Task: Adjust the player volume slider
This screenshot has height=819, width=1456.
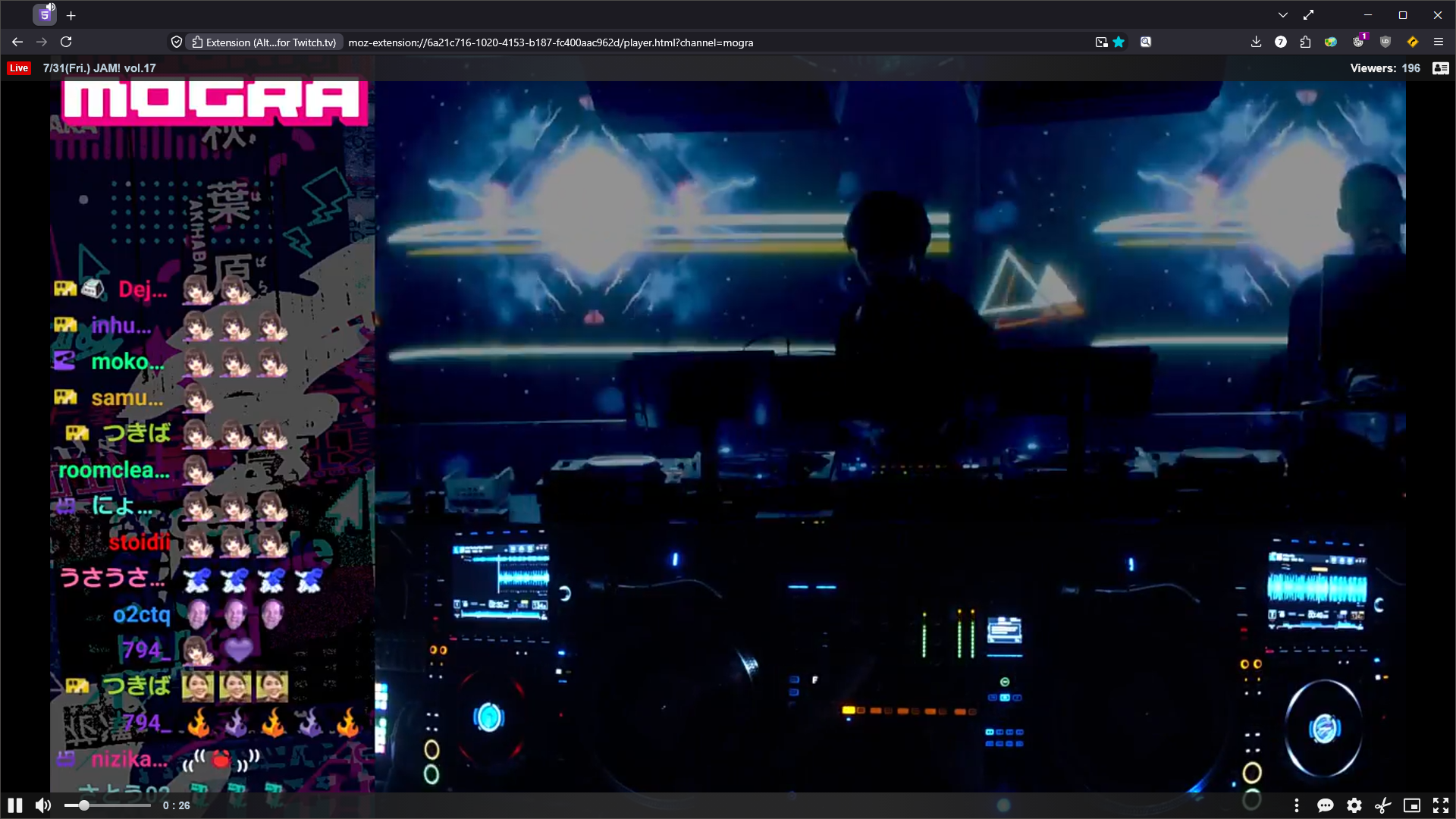Action: (107, 805)
